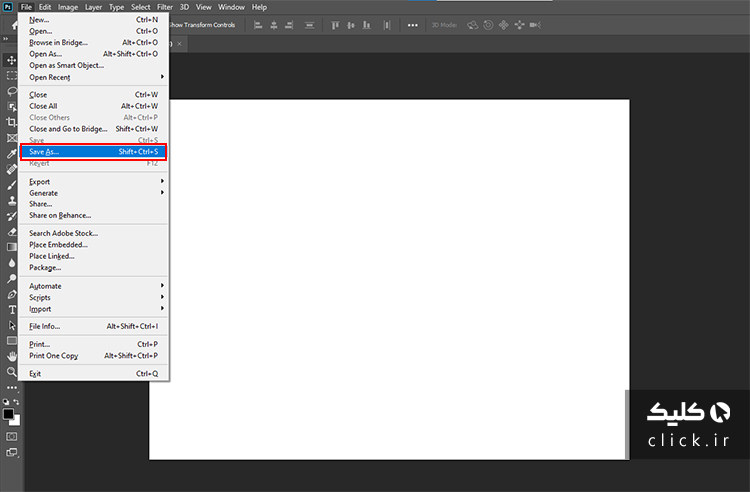Select the Healing Brush tool
This screenshot has height=492, width=750.
[11, 169]
